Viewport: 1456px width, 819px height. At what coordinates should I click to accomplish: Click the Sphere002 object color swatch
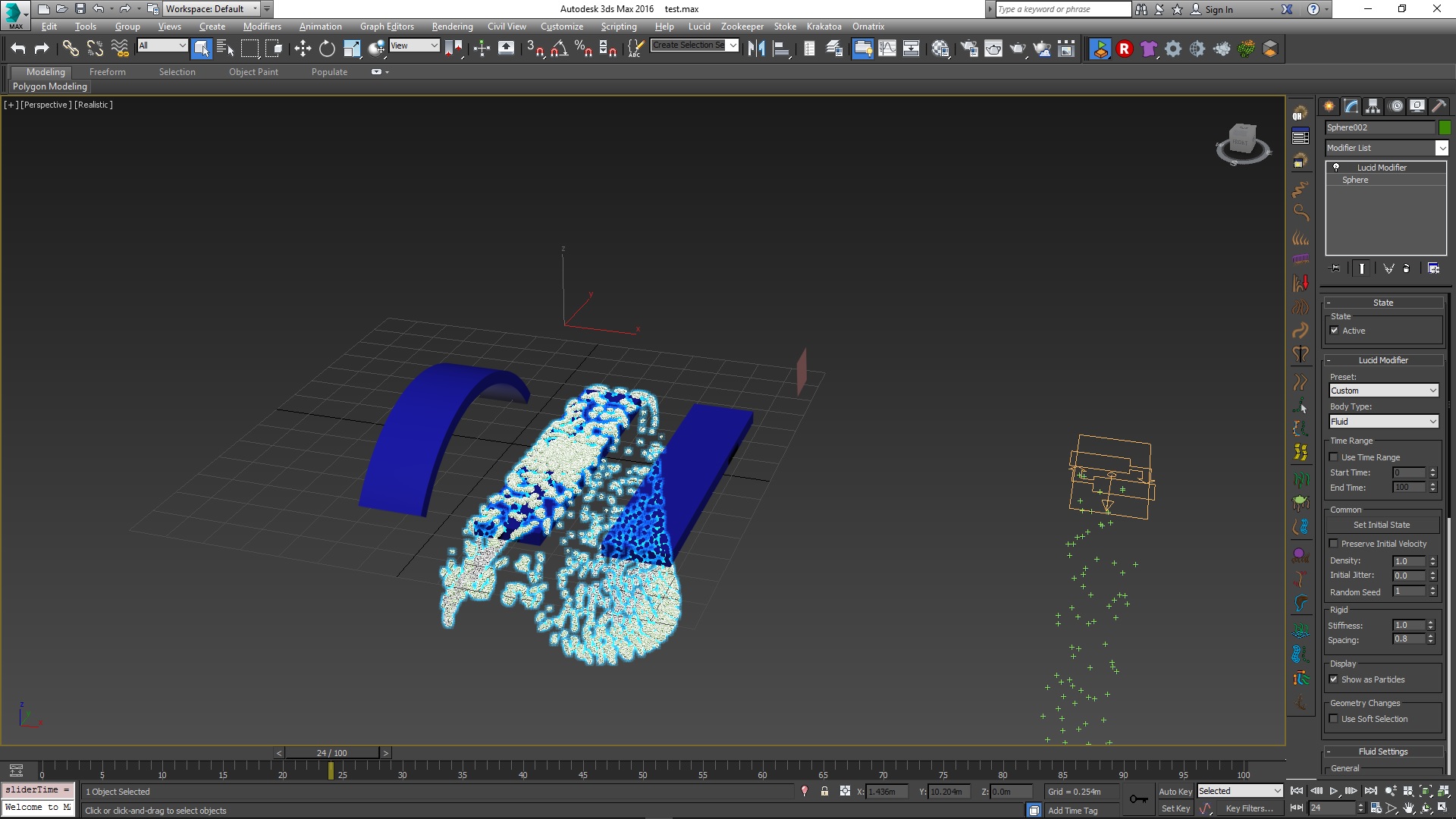click(x=1445, y=127)
